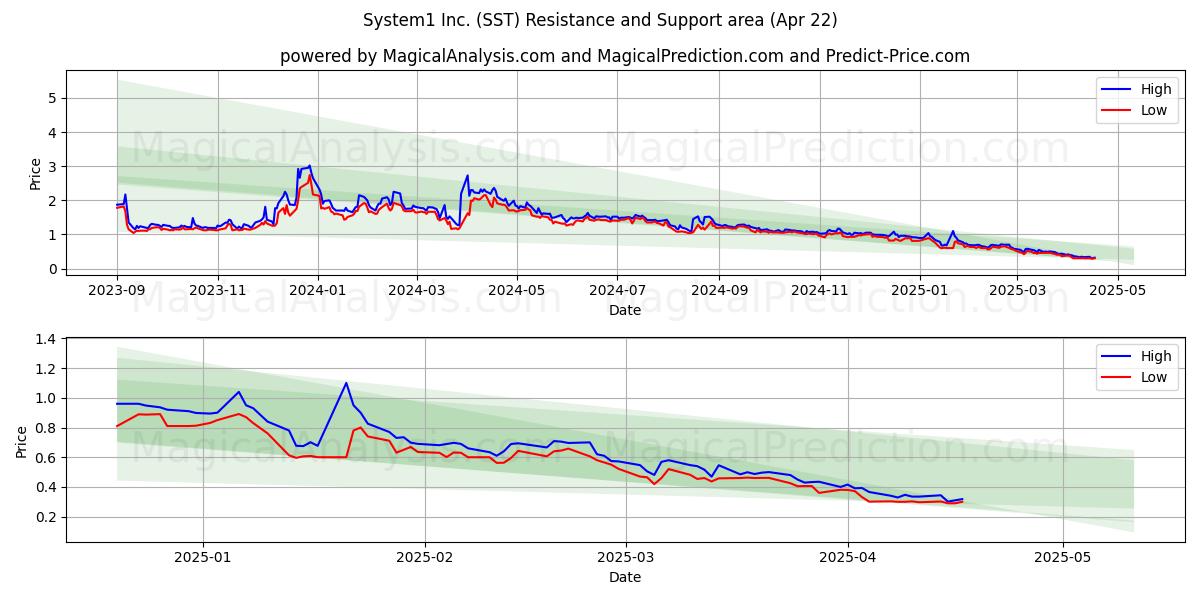Click the '2025-04' label on the lower x-axis
1200x600 pixels.
848,557
